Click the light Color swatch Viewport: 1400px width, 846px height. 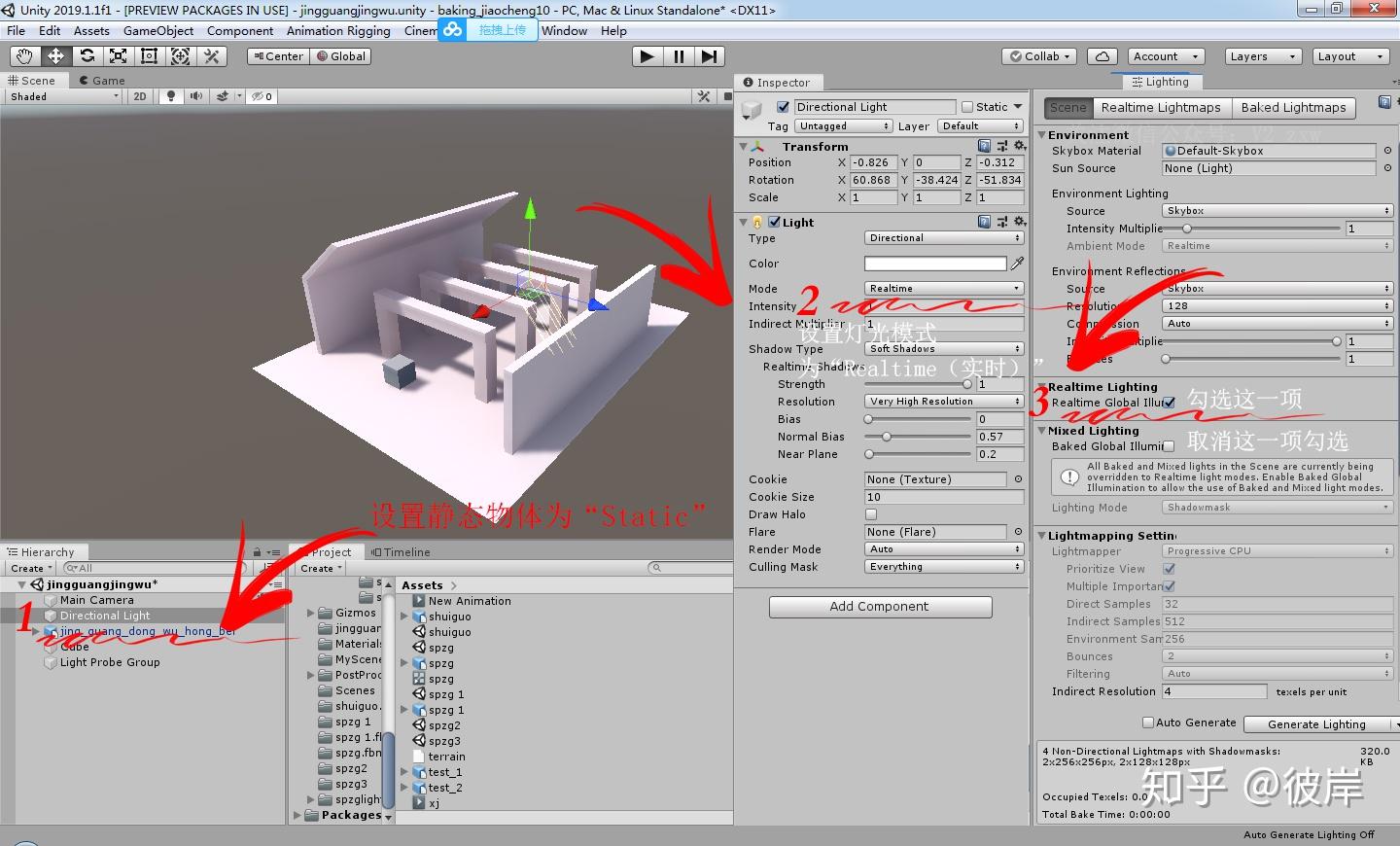coord(935,264)
